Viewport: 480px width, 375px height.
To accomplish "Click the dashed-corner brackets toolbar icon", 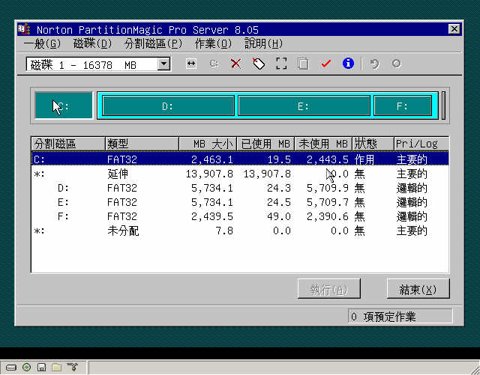I will (281, 63).
